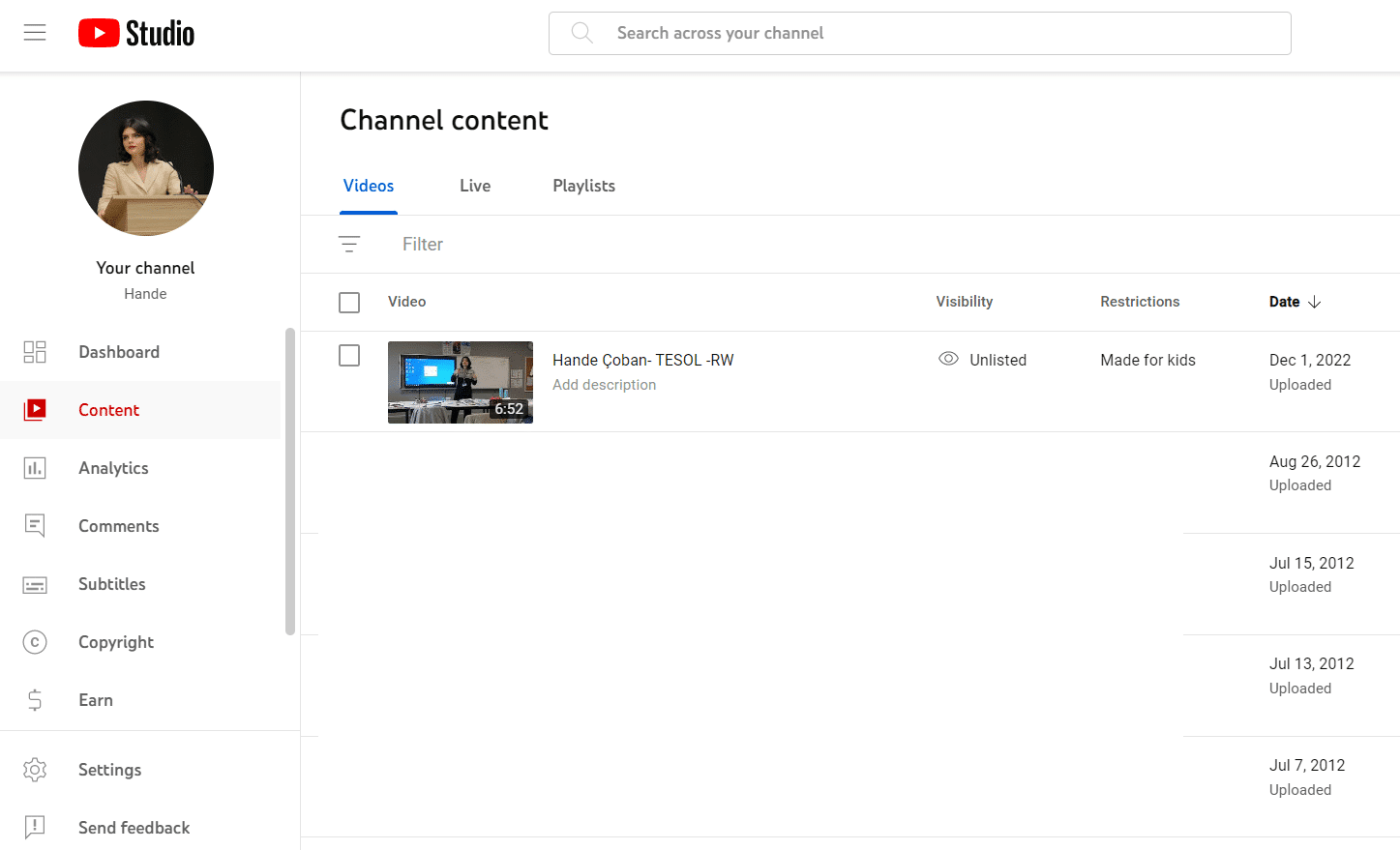Click the Subtitles icon in sidebar

coord(35,585)
